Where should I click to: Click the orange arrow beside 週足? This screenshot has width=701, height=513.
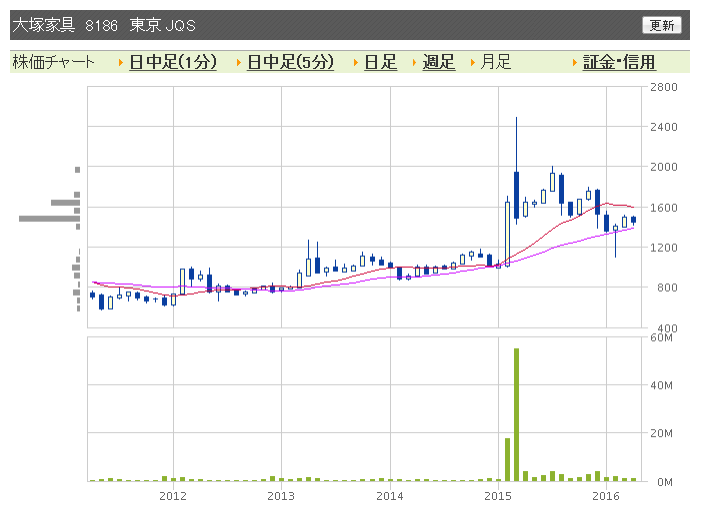414,63
